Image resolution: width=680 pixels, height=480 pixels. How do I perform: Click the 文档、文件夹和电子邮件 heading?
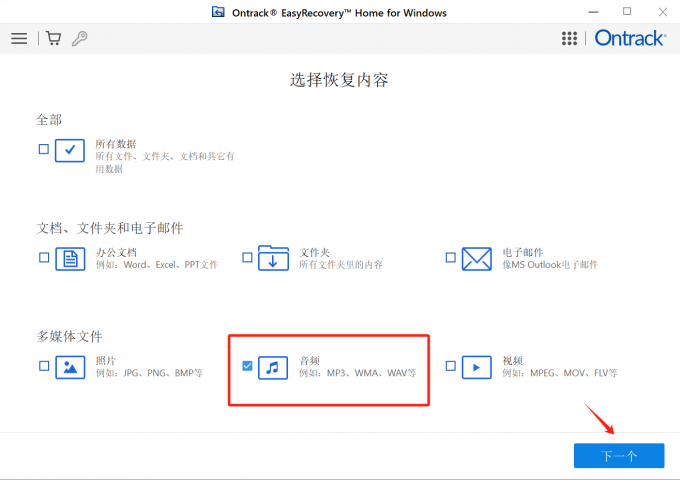point(110,228)
